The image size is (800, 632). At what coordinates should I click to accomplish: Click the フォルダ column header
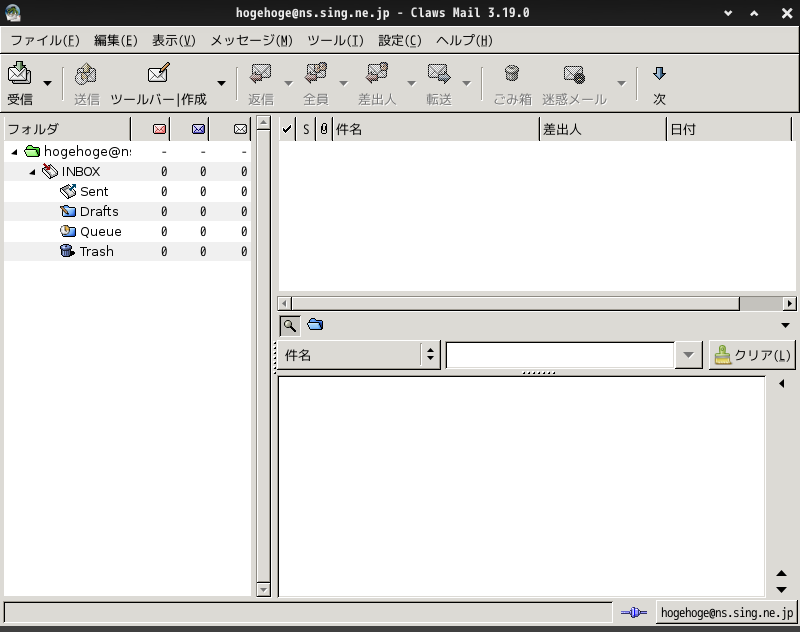click(x=67, y=129)
